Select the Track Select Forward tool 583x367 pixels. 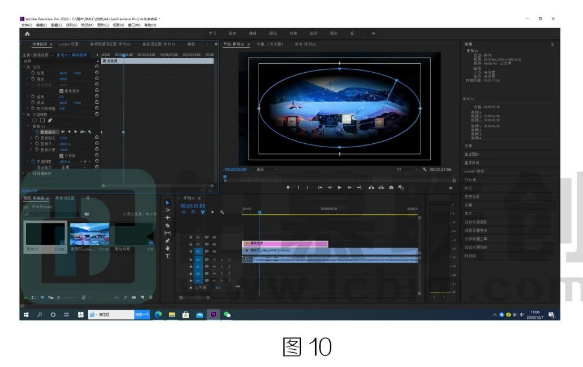coord(167,210)
